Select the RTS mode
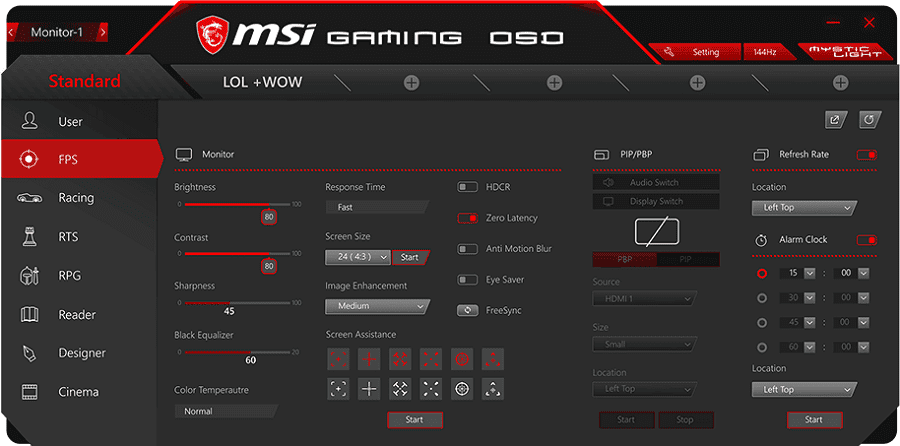Viewport: 900px width, 446px height. (x=79, y=237)
